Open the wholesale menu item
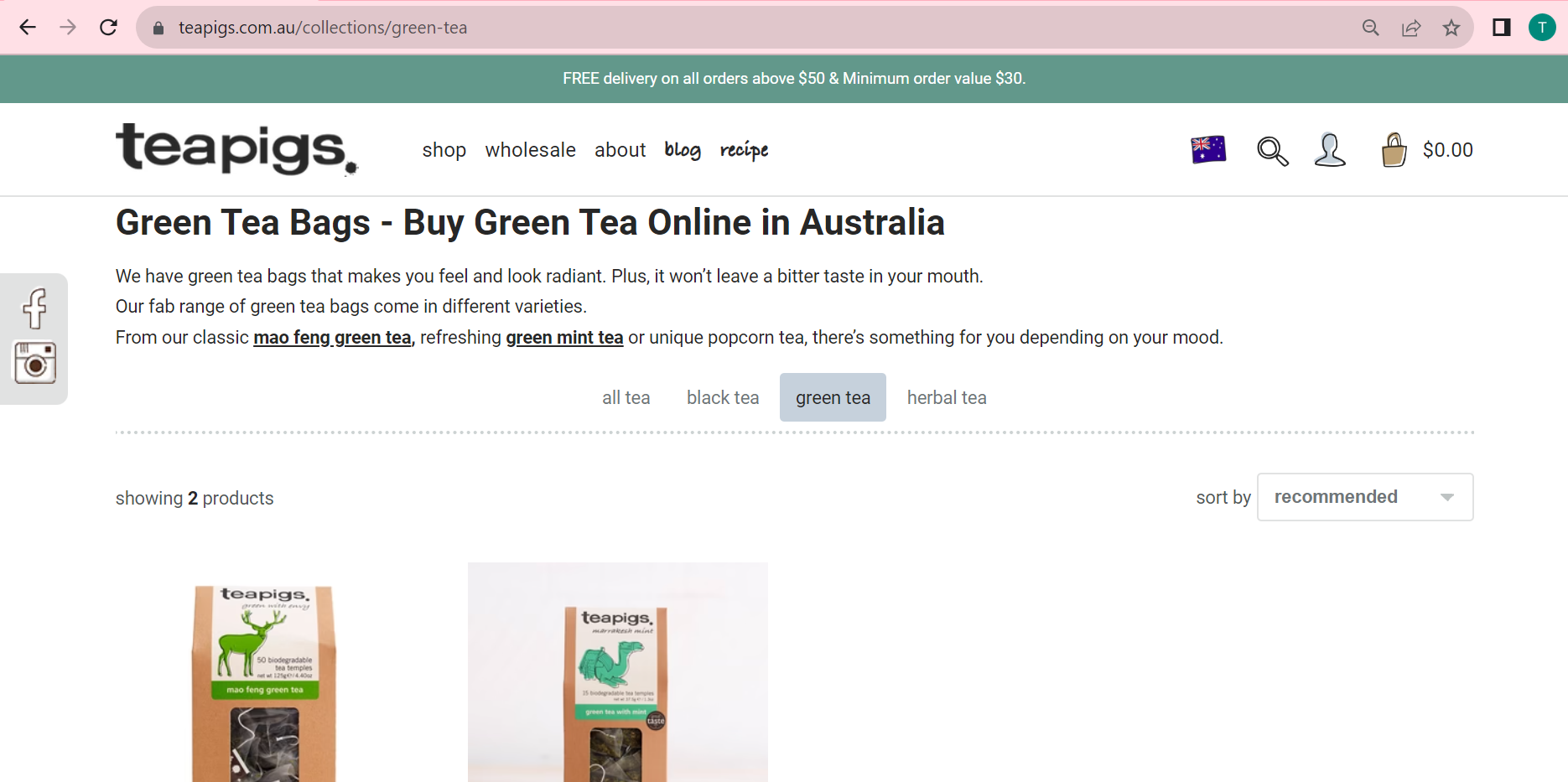 (x=530, y=150)
